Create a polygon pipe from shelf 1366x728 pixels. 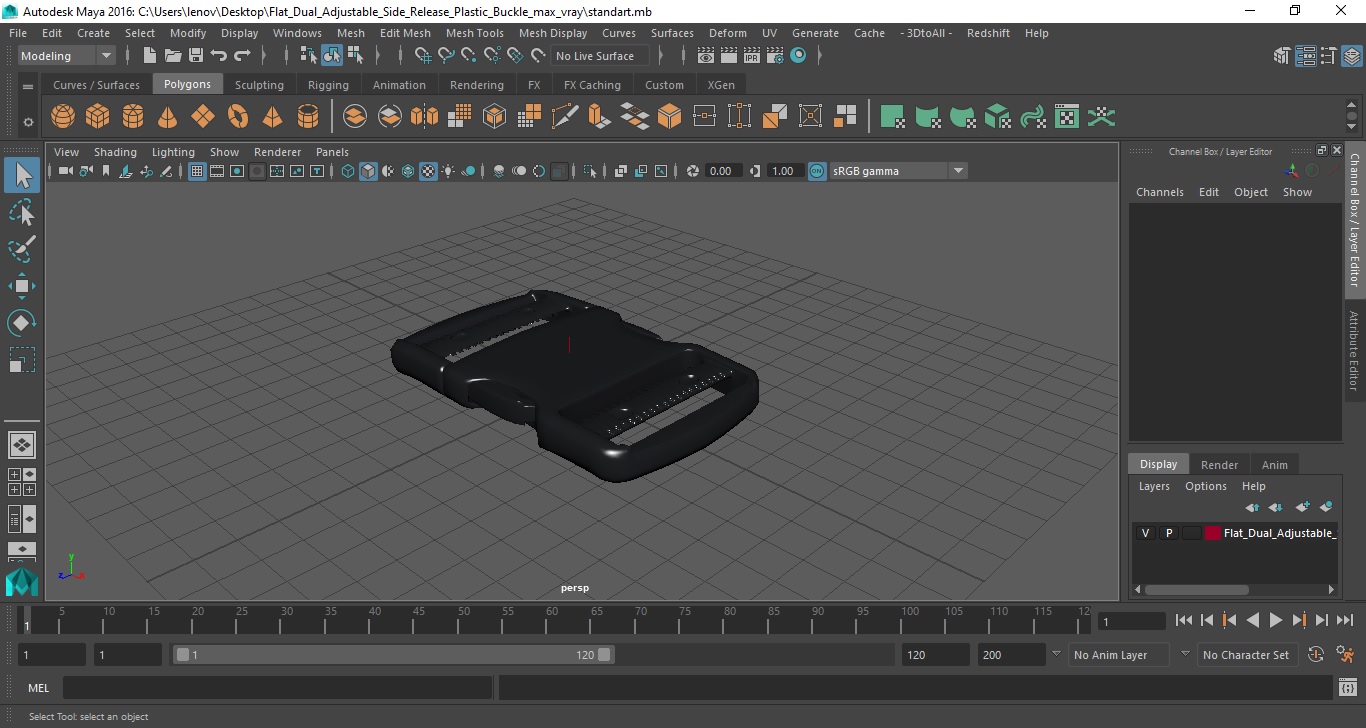[308, 117]
